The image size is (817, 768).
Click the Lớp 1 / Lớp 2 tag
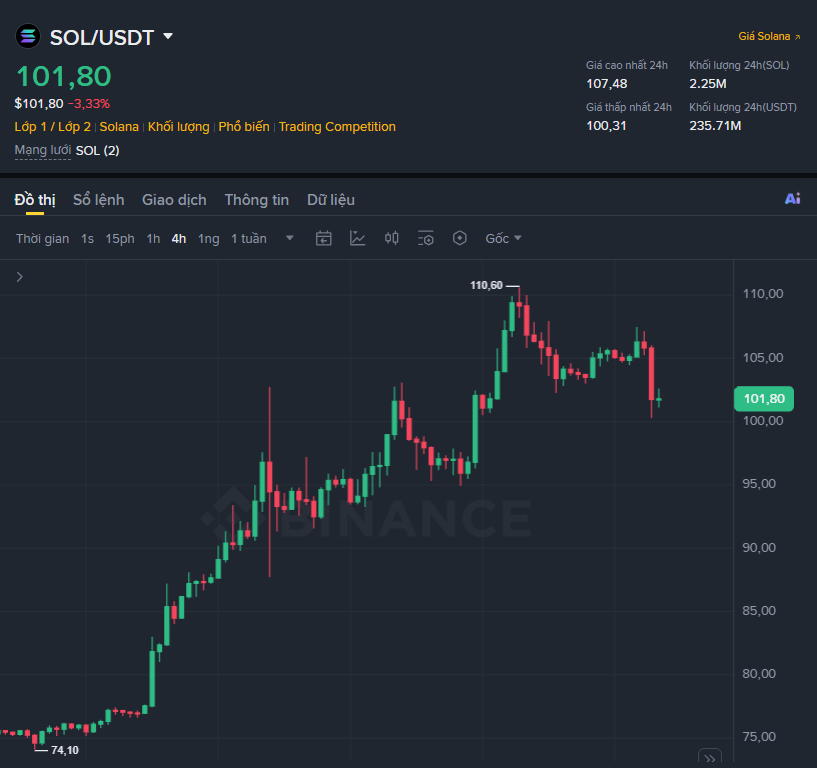pos(53,127)
